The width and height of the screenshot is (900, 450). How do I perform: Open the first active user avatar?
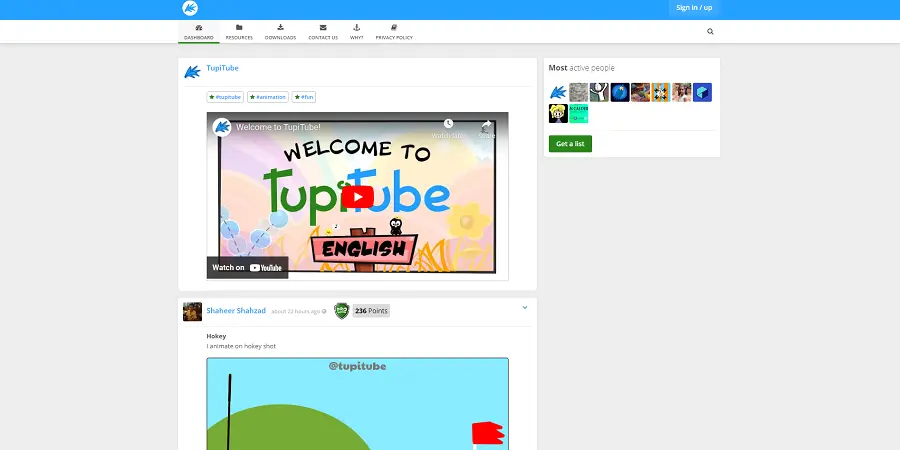coord(558,92)
